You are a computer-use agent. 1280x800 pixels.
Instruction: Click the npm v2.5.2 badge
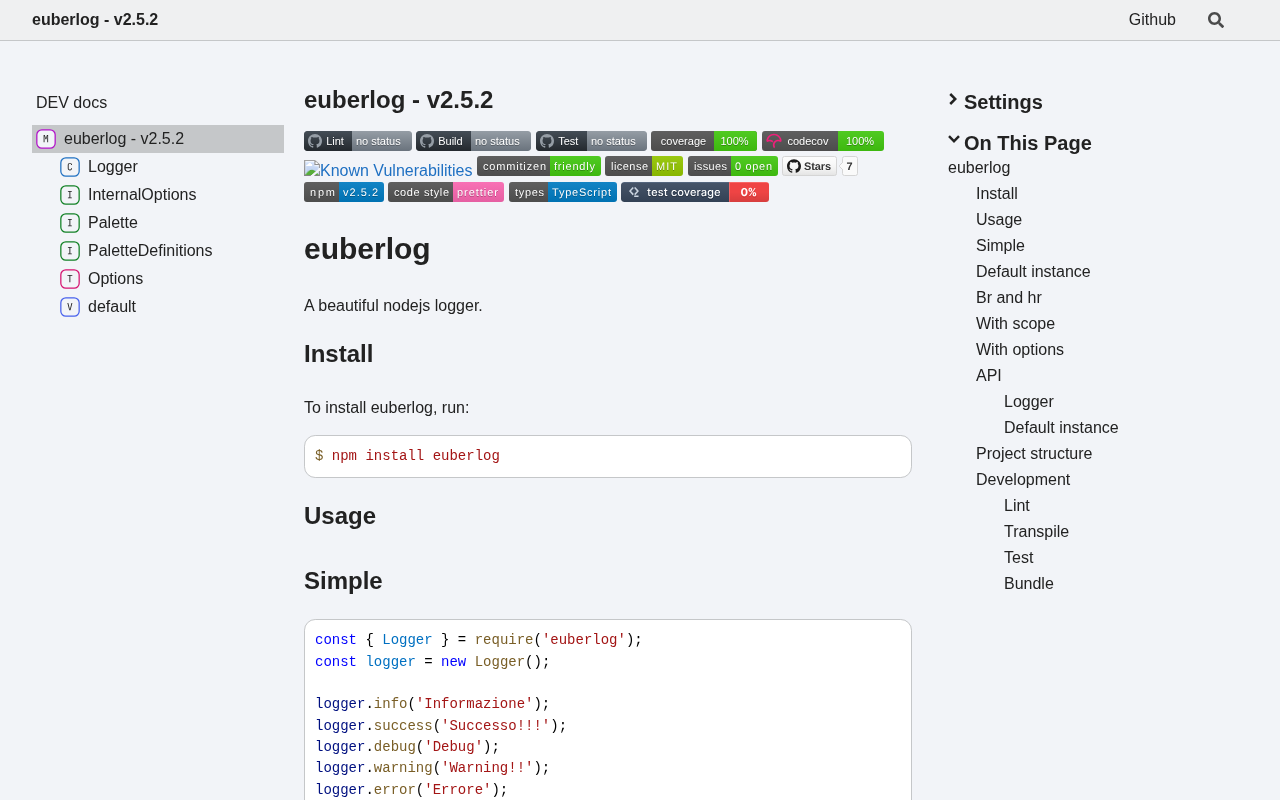pos(343,192)
